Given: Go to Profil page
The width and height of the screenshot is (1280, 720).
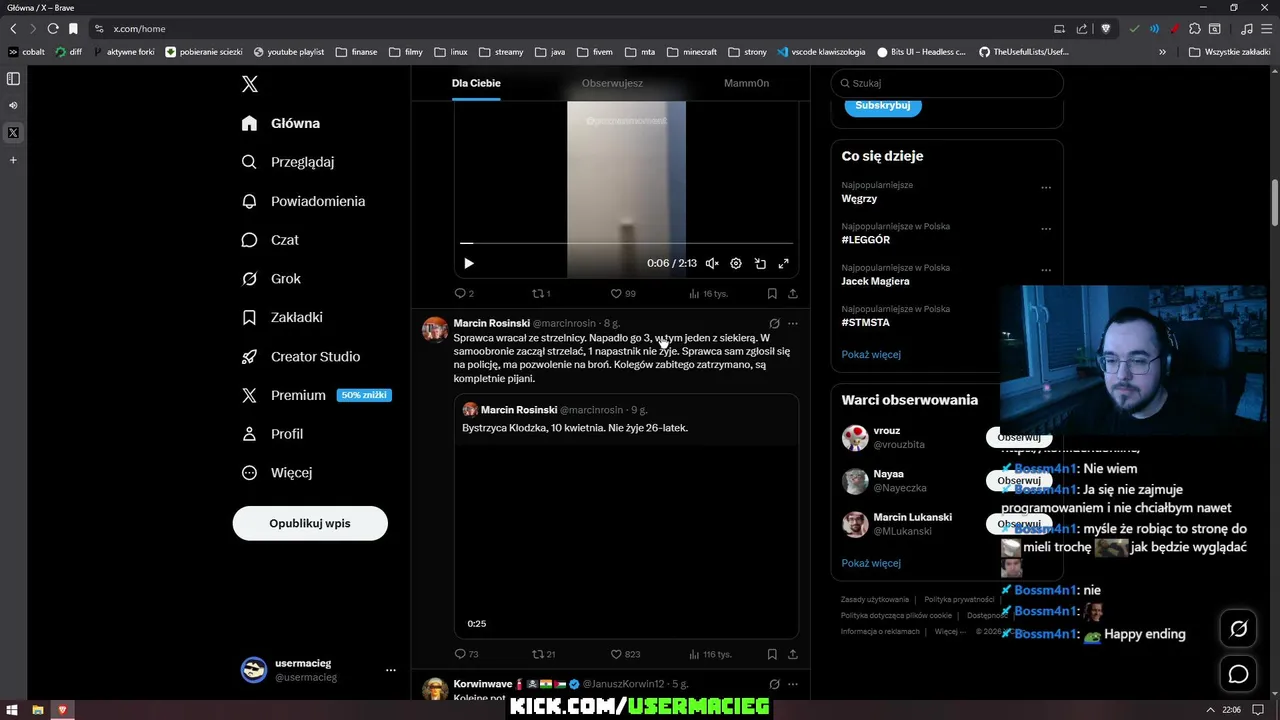Looking at the screenshot, I should [272, 434].
